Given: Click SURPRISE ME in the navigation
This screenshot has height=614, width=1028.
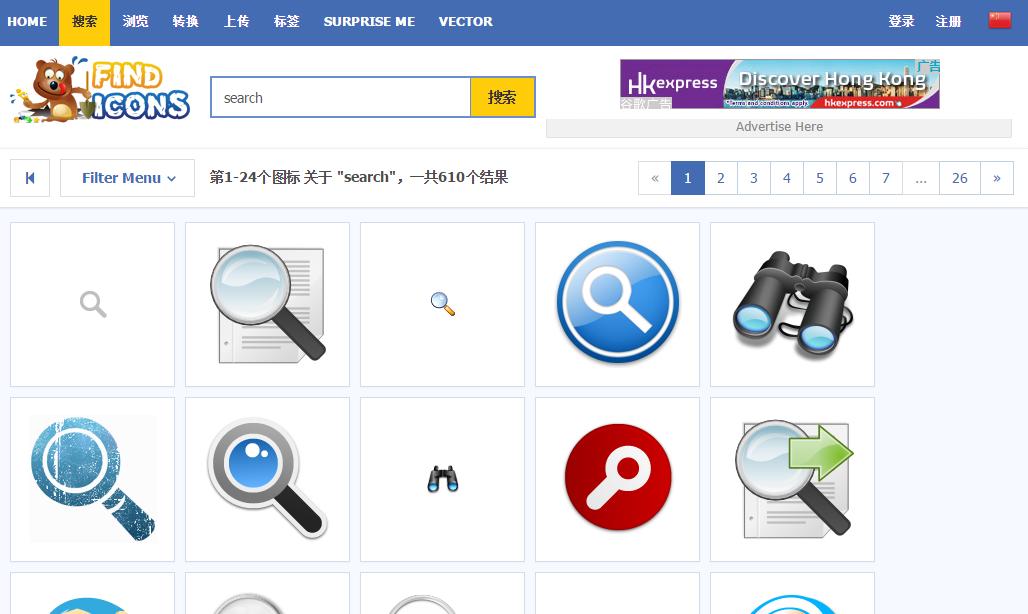Looking at the screenshot, I should [x=369, y=22].
